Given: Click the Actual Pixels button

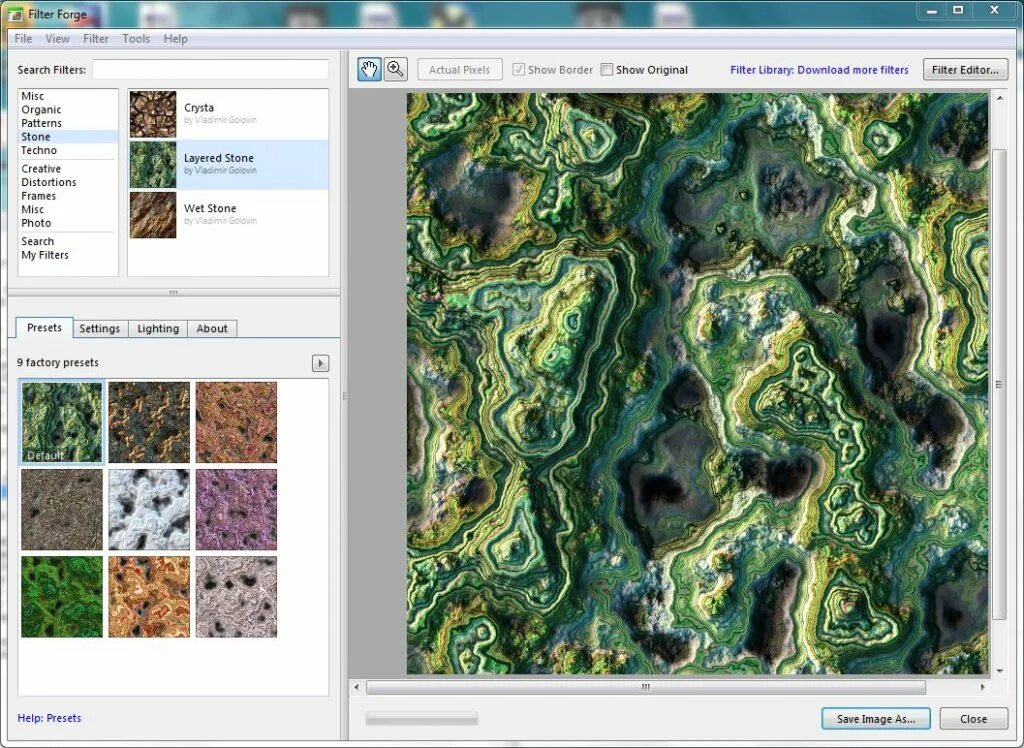Looking at the screenshot, I should pos(460,70).
